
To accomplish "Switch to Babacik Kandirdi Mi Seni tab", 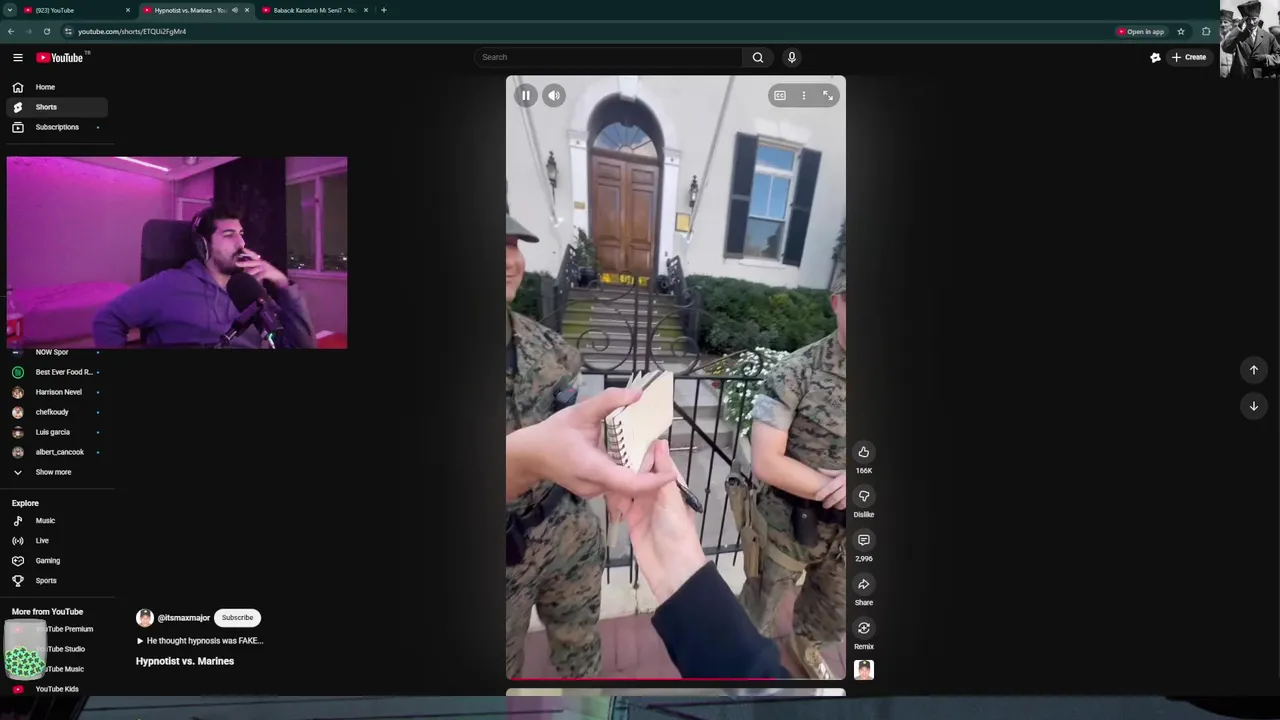I will click(x=314, y=10).
